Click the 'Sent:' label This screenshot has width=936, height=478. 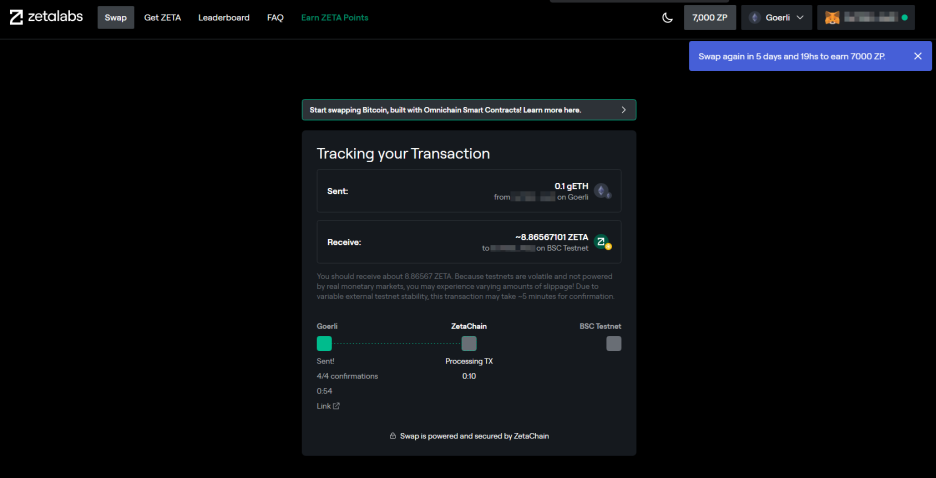pyautogui.click(x=338, y=191)
